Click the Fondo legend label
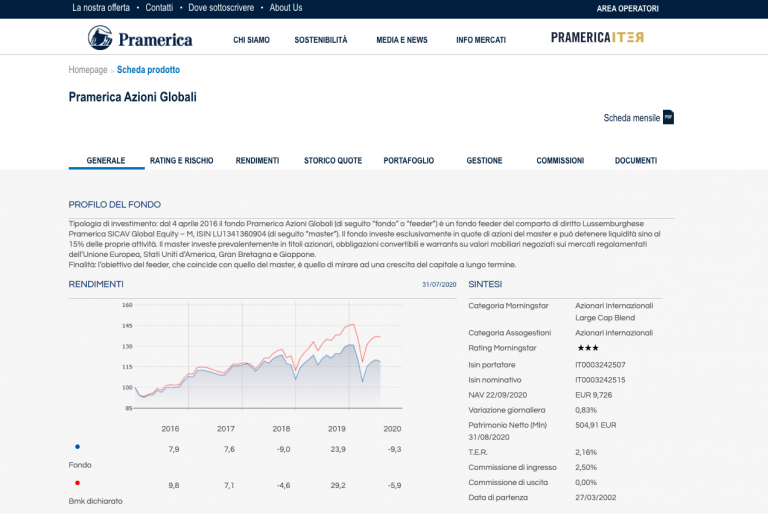The height and width of the screenshot is (514, 768). point(80,465)
